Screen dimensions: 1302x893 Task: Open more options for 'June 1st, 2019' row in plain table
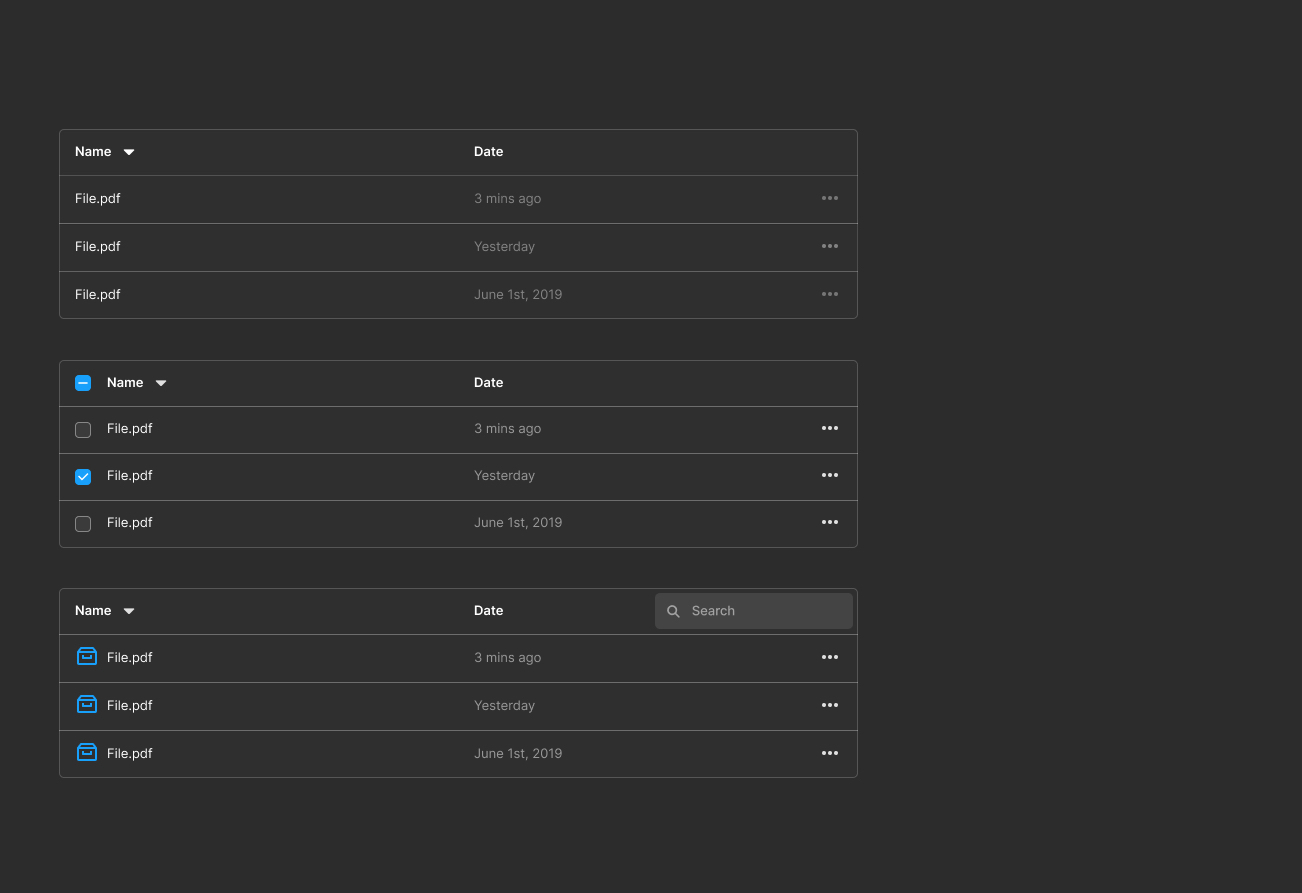point(830,294)
